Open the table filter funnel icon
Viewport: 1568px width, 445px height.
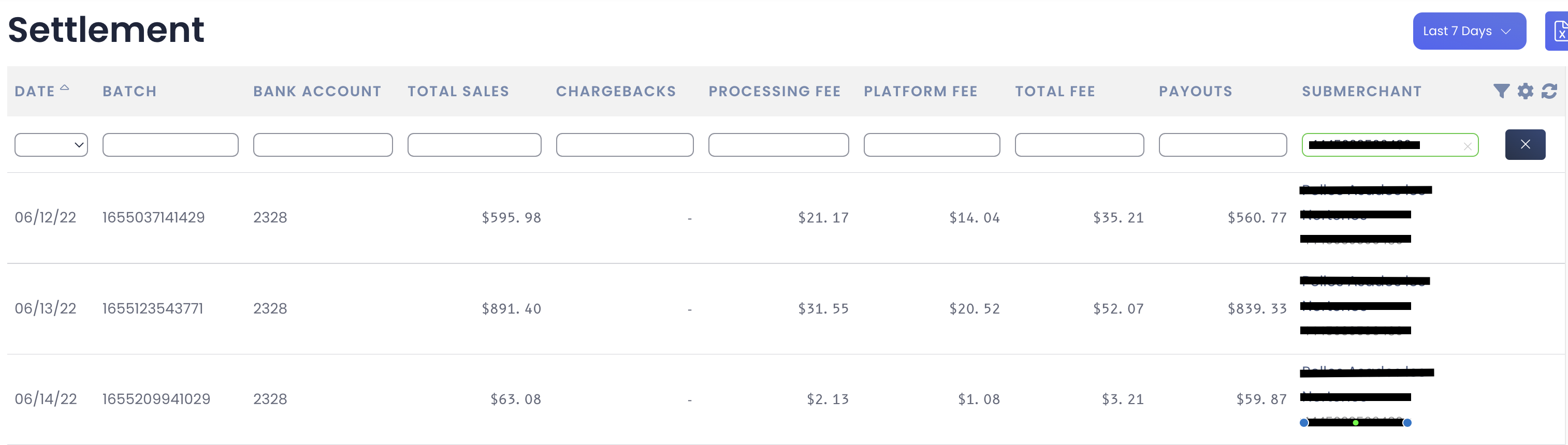point(1501,91)
